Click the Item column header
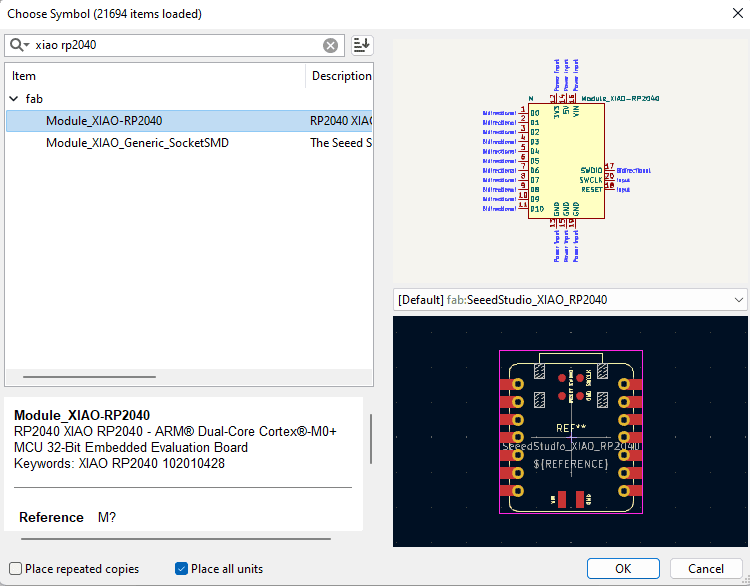The height and width of the screenshot is (586, 750). [155, 76]
